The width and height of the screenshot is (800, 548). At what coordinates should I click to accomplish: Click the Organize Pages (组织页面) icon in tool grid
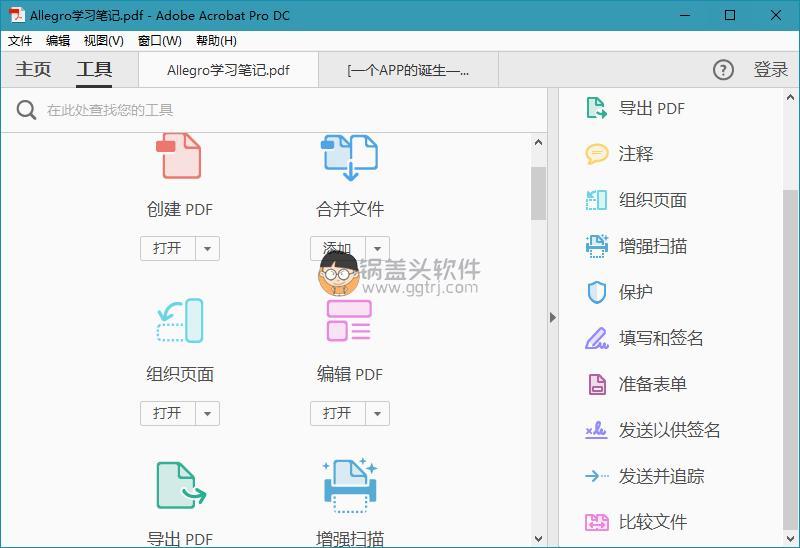(x=180, y=320)
